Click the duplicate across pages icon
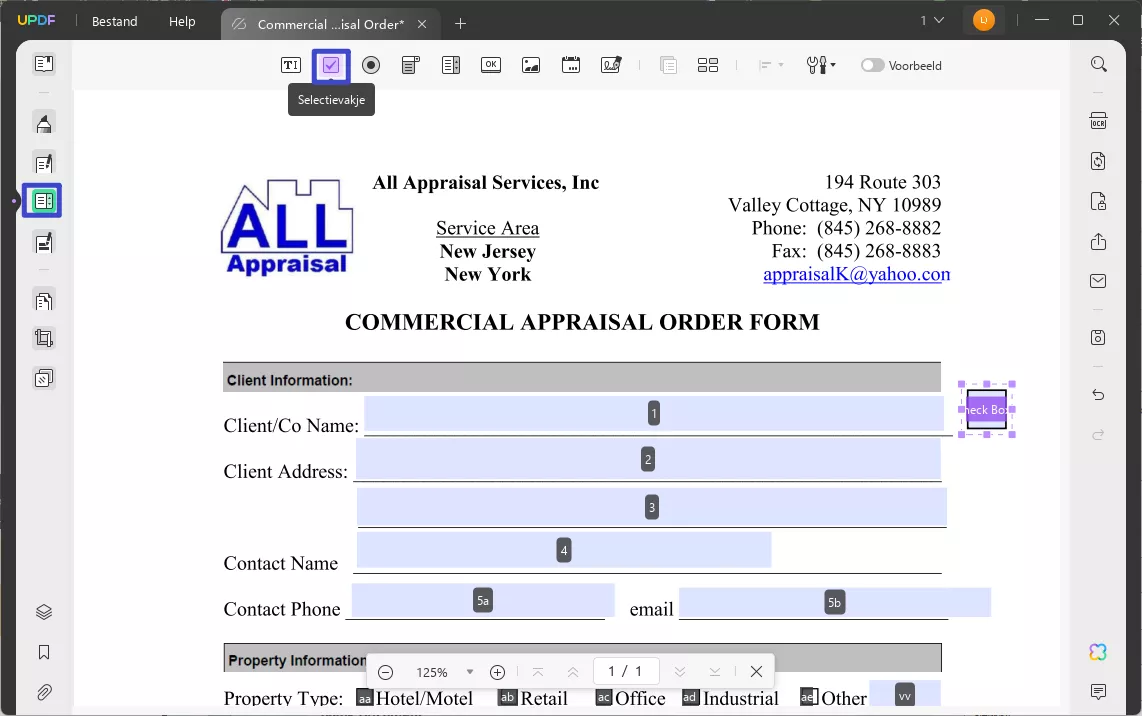The height and width of the screenshot is (716, 1142). point(669,66)
